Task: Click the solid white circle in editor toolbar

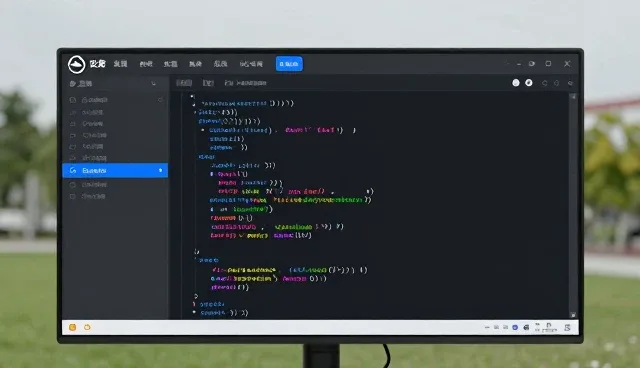Action: (x=516, y=83)
